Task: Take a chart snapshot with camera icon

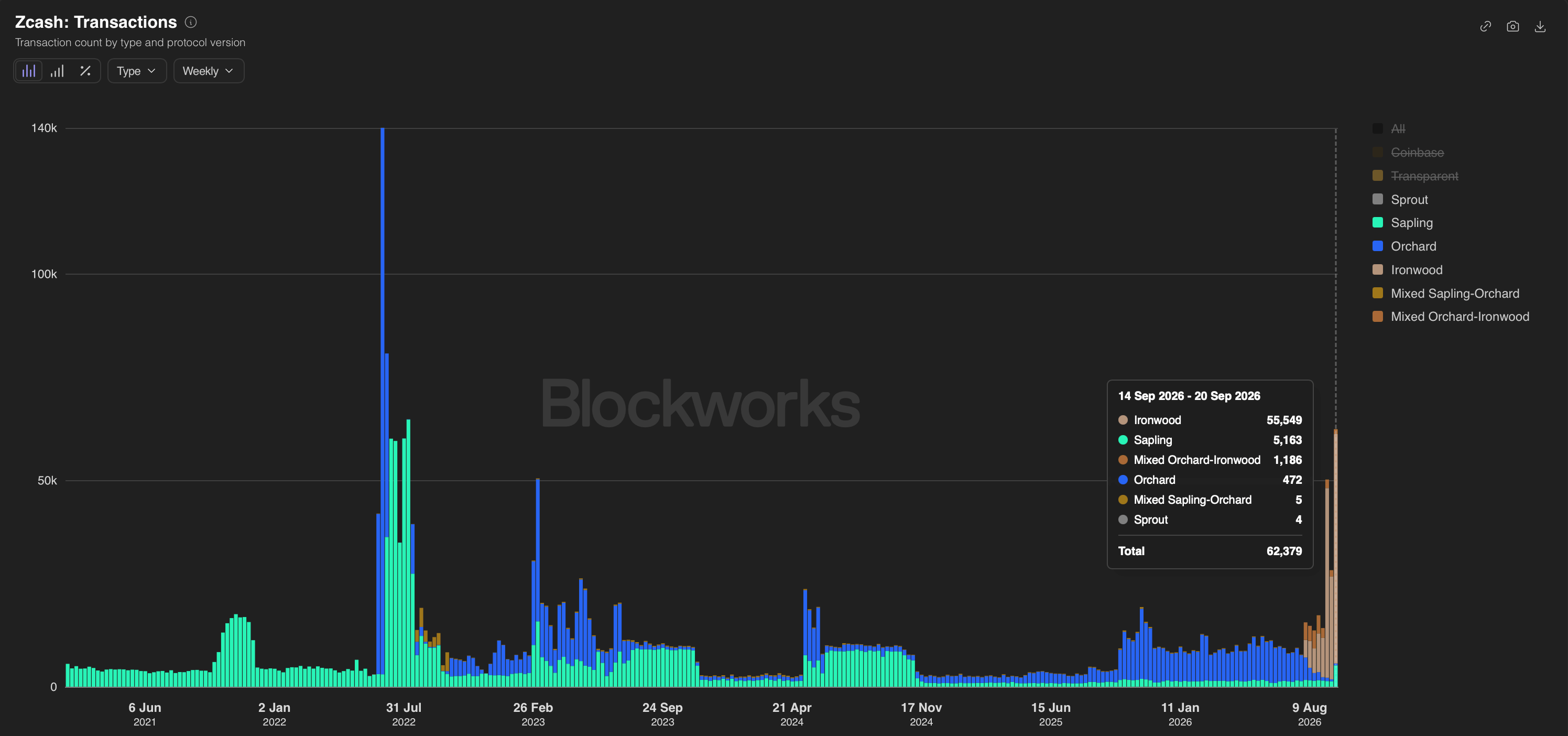Action: pyautogui.click(x=1512, y=26)
